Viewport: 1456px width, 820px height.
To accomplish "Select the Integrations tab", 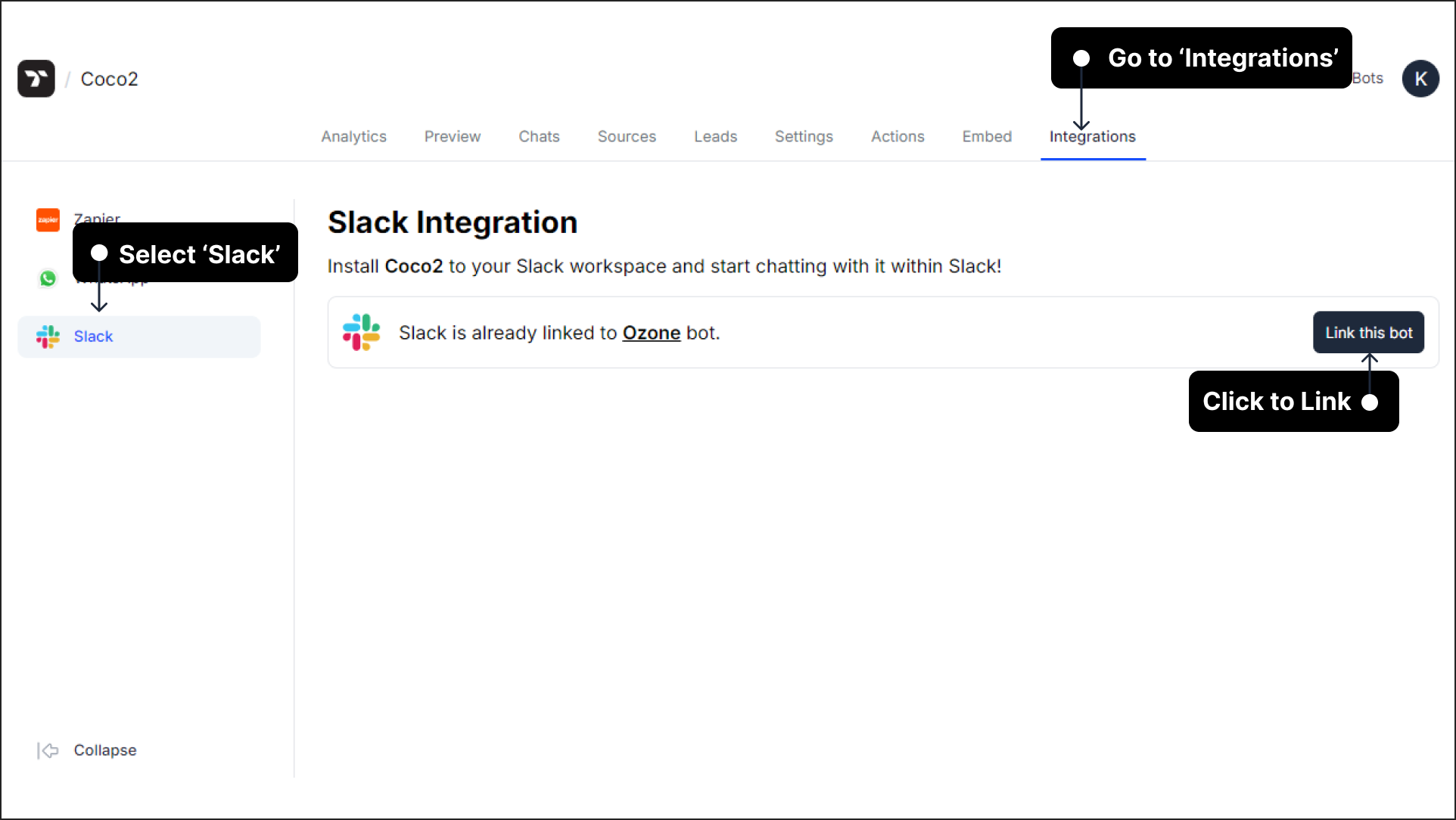I will point(1092,136).
